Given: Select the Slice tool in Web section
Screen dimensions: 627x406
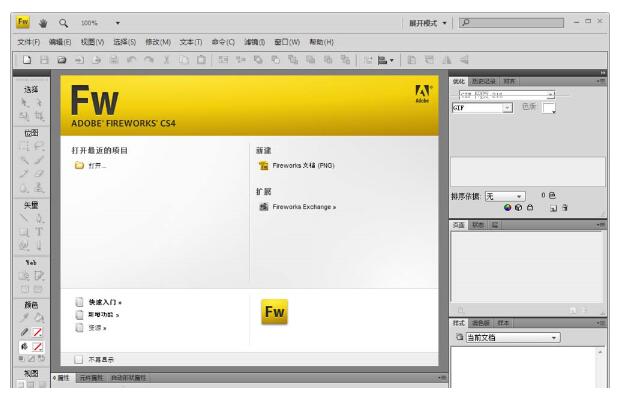Looking at the screenshot, I should [39, 276].
